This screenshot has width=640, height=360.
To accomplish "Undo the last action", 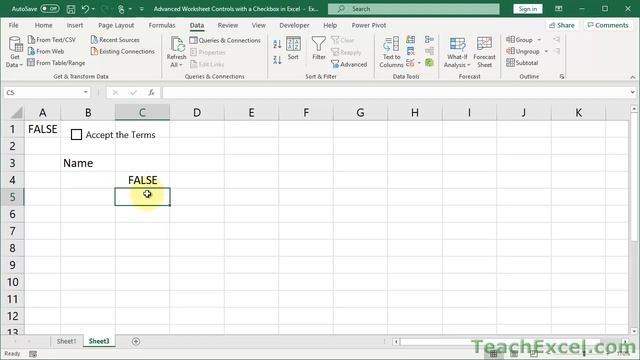I will 85,9.
